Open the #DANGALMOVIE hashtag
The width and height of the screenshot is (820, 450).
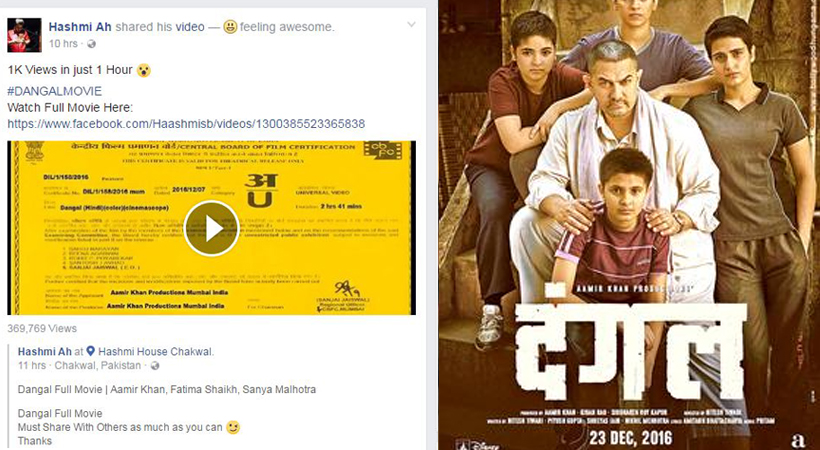(54, 92)
